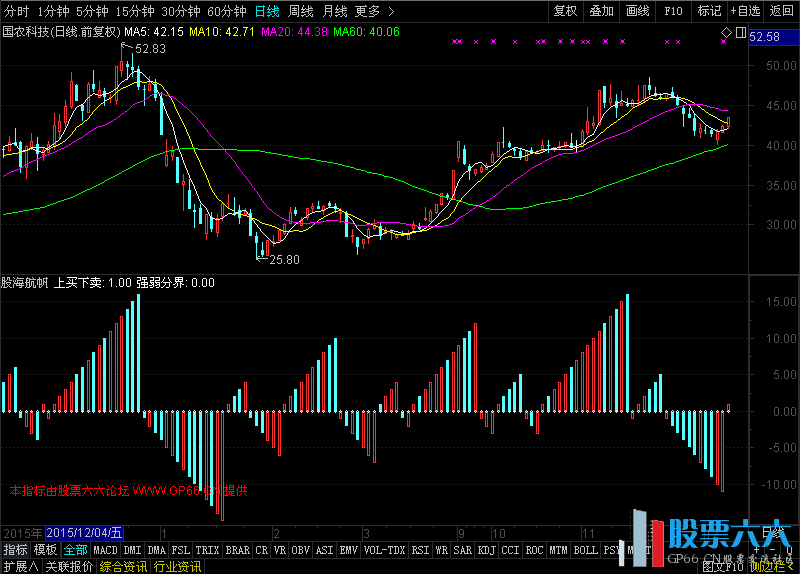Screen dimensions: 800x574
Task: Open F10 company information
Action: pos(674,11)
